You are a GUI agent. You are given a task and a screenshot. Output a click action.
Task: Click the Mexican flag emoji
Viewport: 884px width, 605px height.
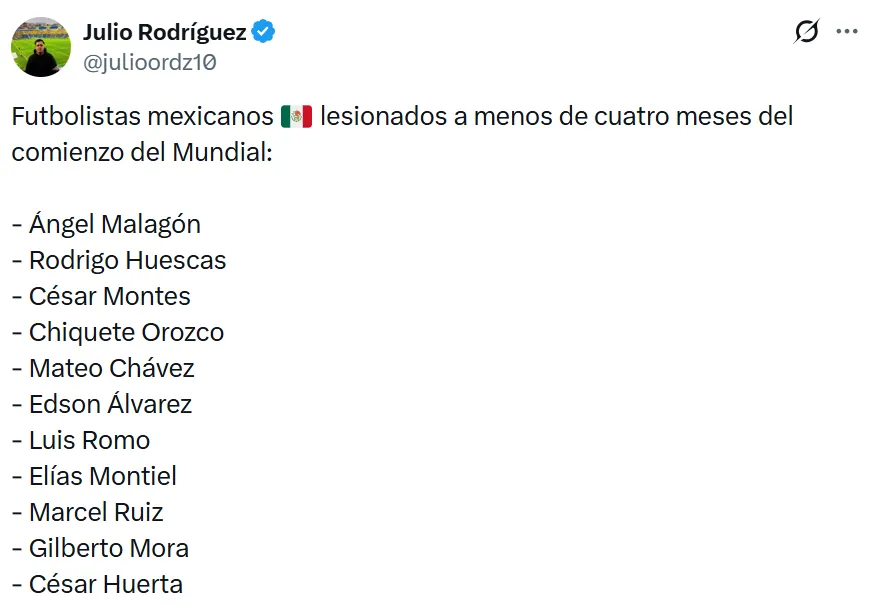297,117
